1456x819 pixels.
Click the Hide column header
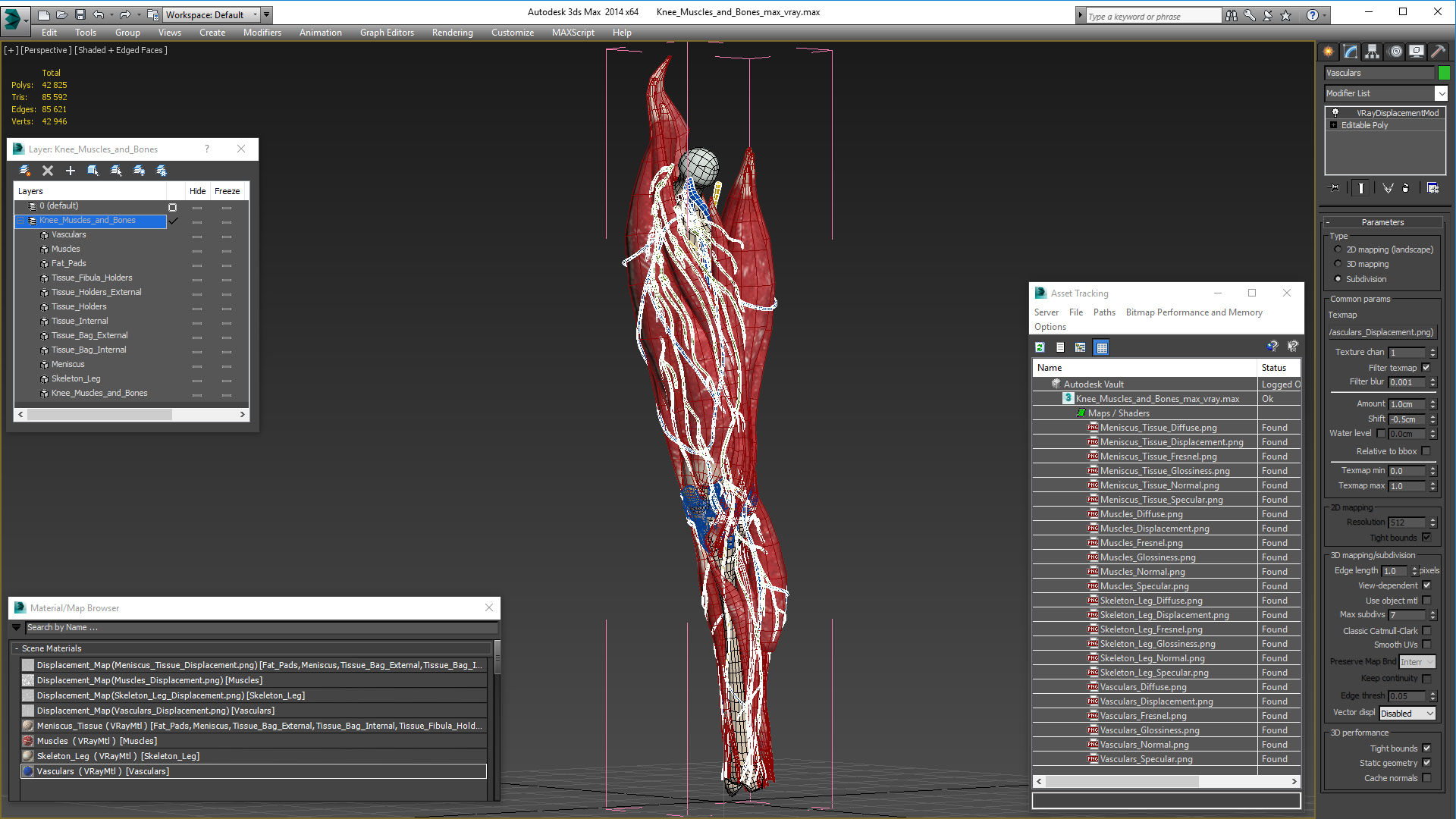[197, 191]
